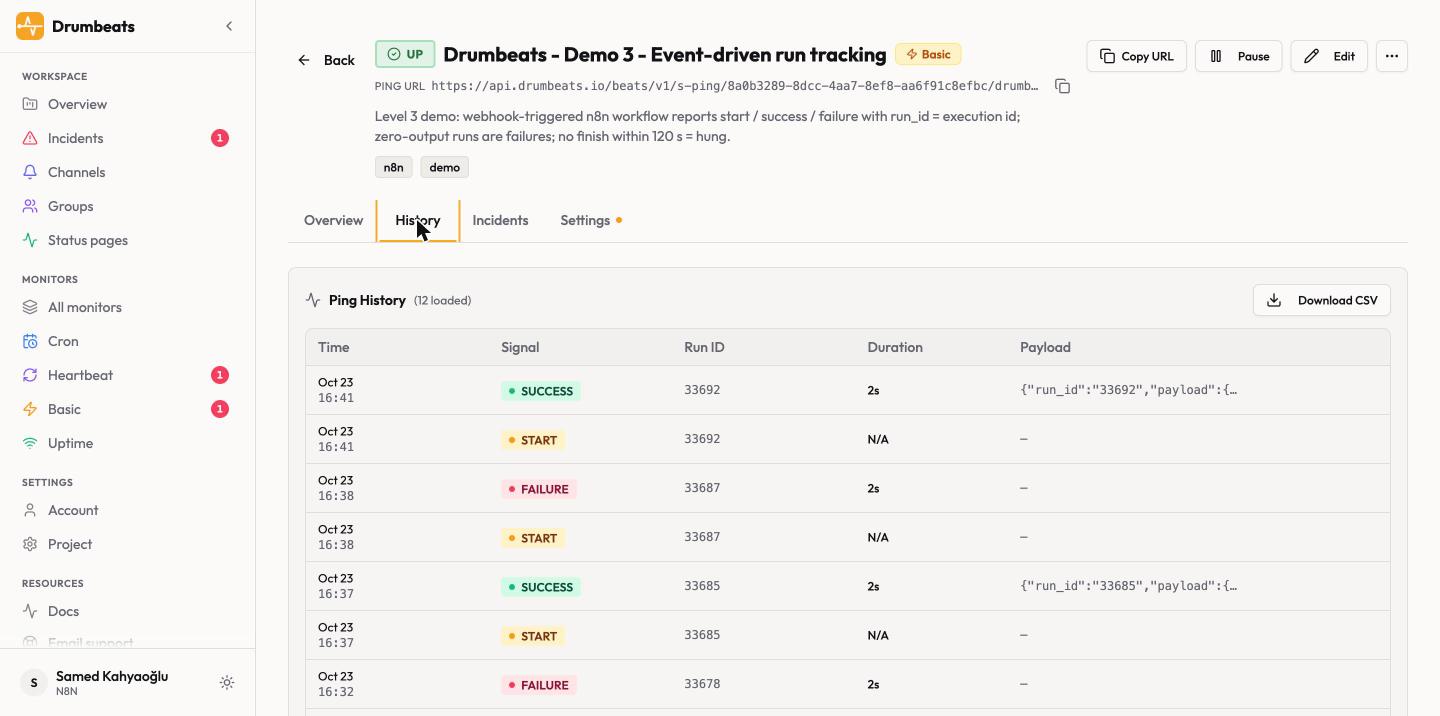Pause the monitor
1440x716 pixels.
[x=1239, y=56]
